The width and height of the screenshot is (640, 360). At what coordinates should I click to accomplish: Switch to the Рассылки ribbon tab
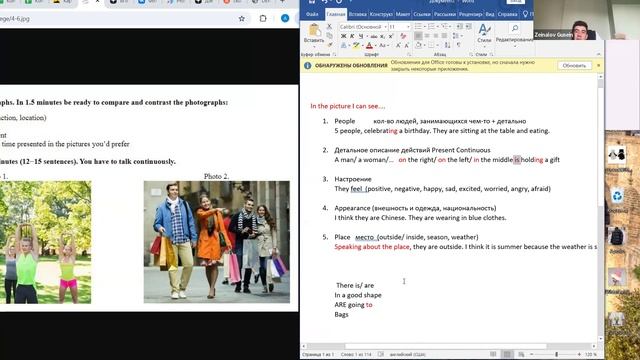pos(444,14)
